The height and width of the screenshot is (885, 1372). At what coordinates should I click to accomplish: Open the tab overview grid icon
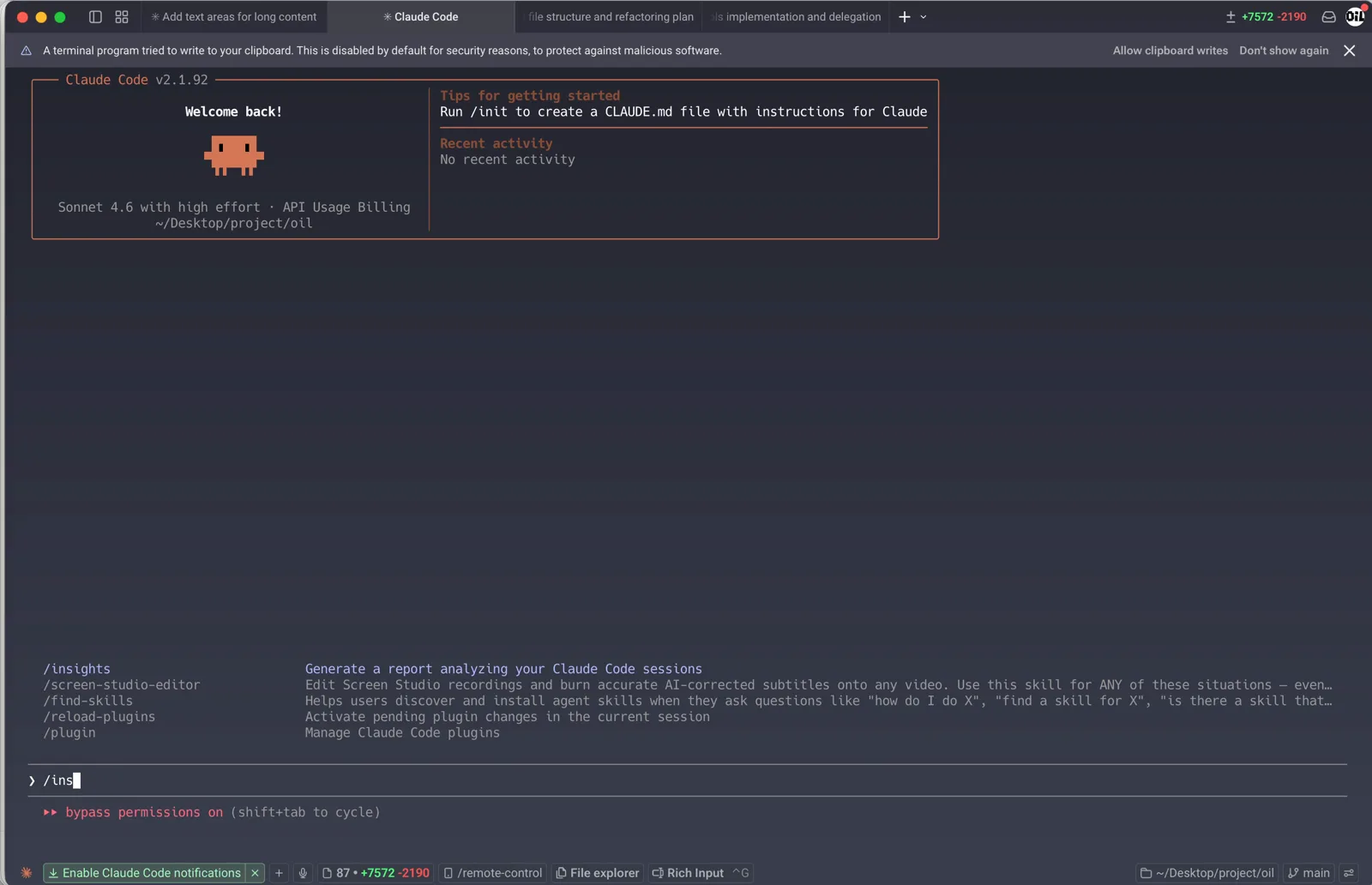(x=122, y=17)
